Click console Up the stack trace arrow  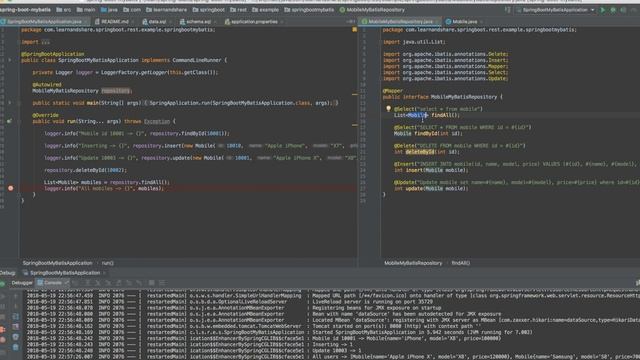click(16, 296)
